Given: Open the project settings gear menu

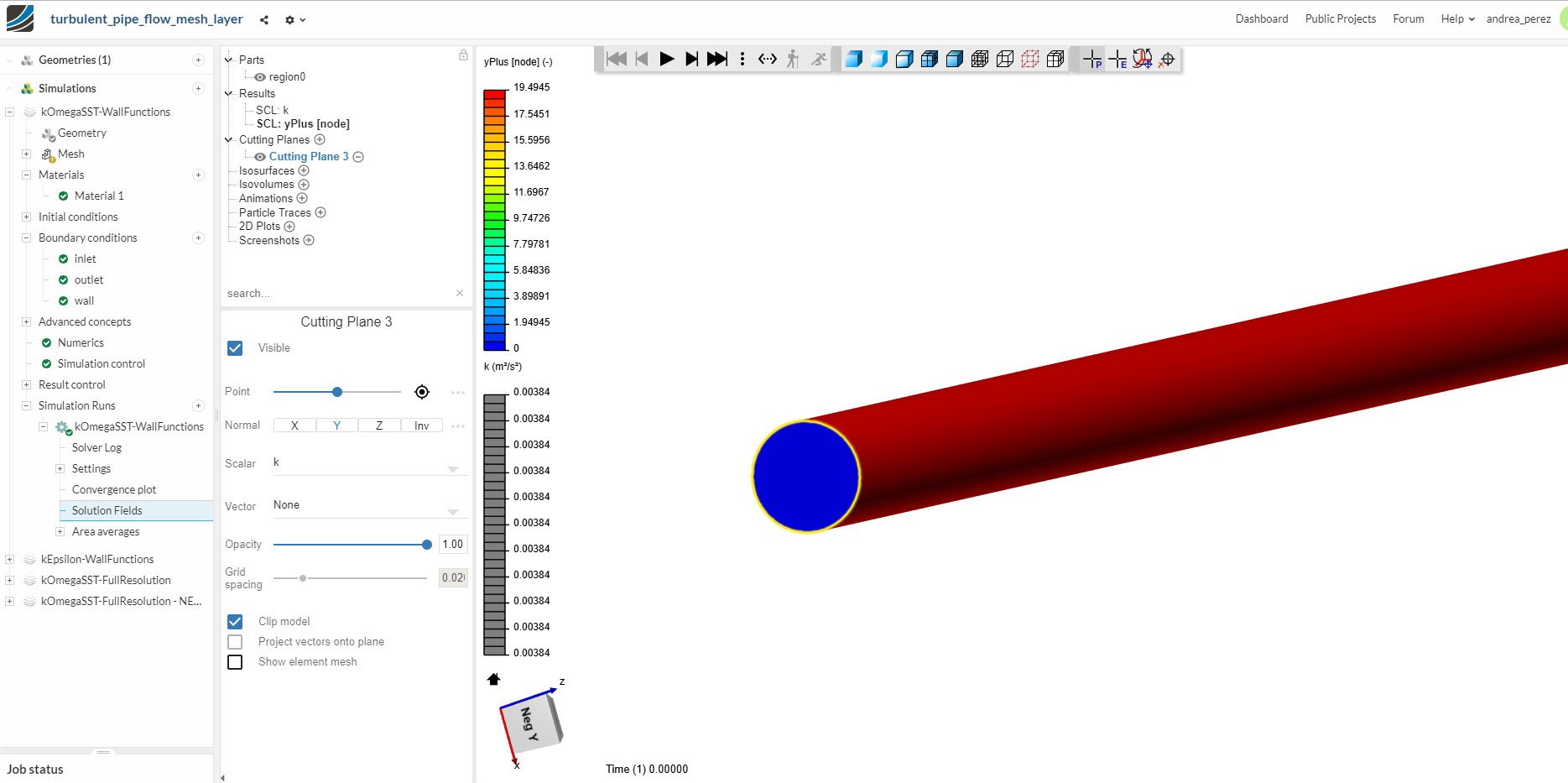Looking at the screenshot, I should click(294, 19).
